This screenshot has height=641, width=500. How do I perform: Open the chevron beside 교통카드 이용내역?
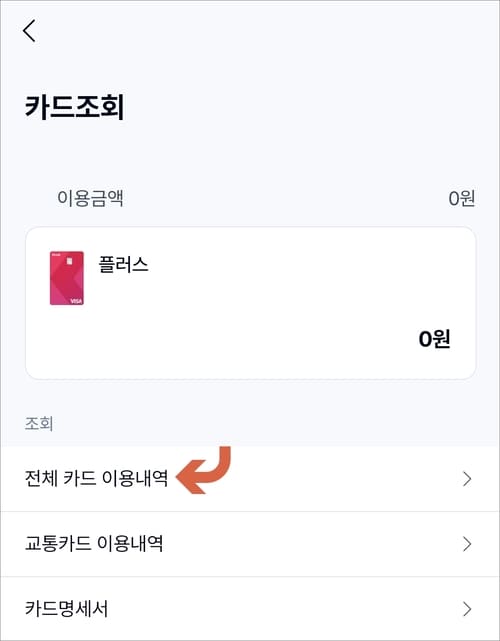click(x=467, y=544)
